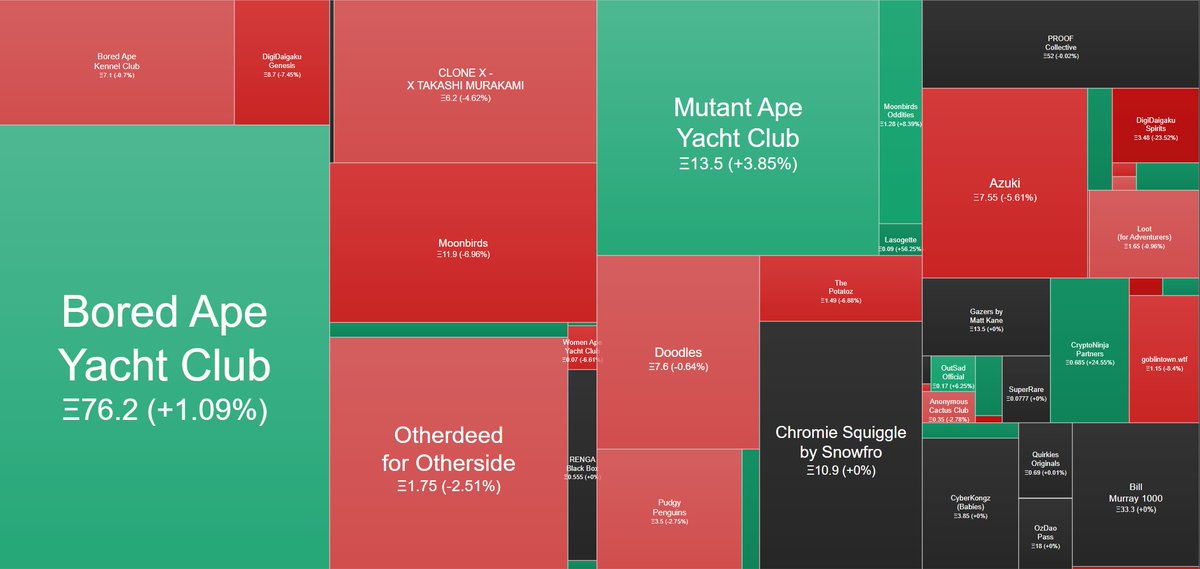The height and width of the screenshot is (569, 1200).
Task: Open the Otherdeed for Otherside tile
Action: pyautogui.click(x=448, y=453)
